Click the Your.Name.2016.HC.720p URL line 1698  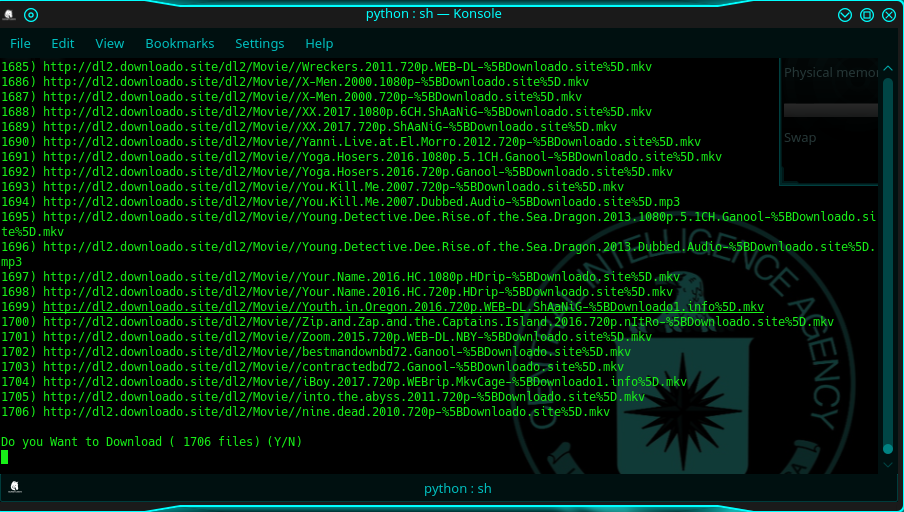pos(358,292)
